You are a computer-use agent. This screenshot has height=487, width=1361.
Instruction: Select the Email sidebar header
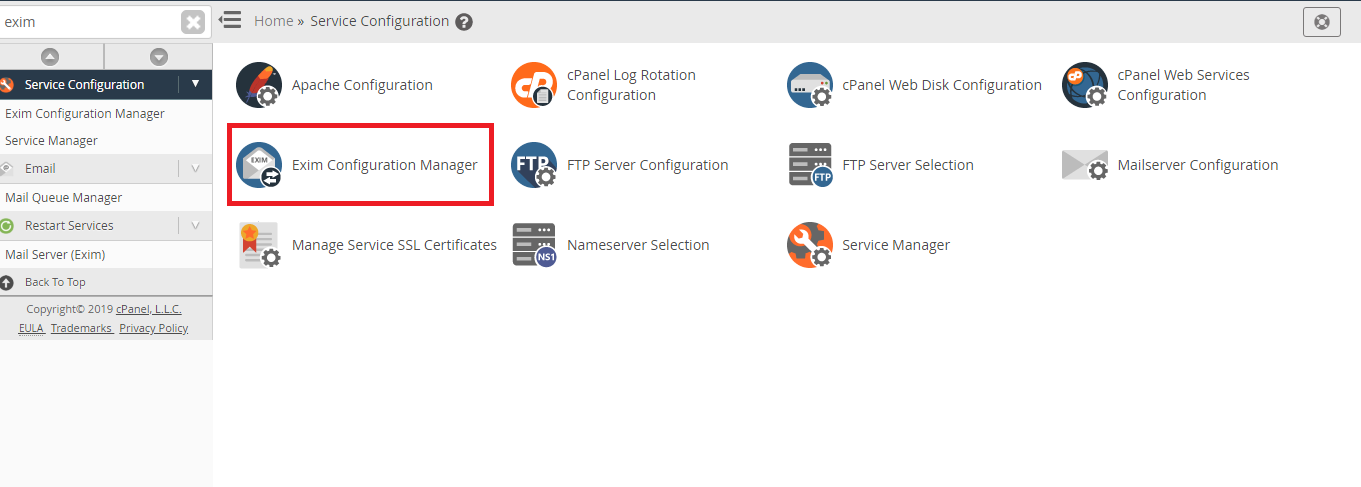coord(106,168)
